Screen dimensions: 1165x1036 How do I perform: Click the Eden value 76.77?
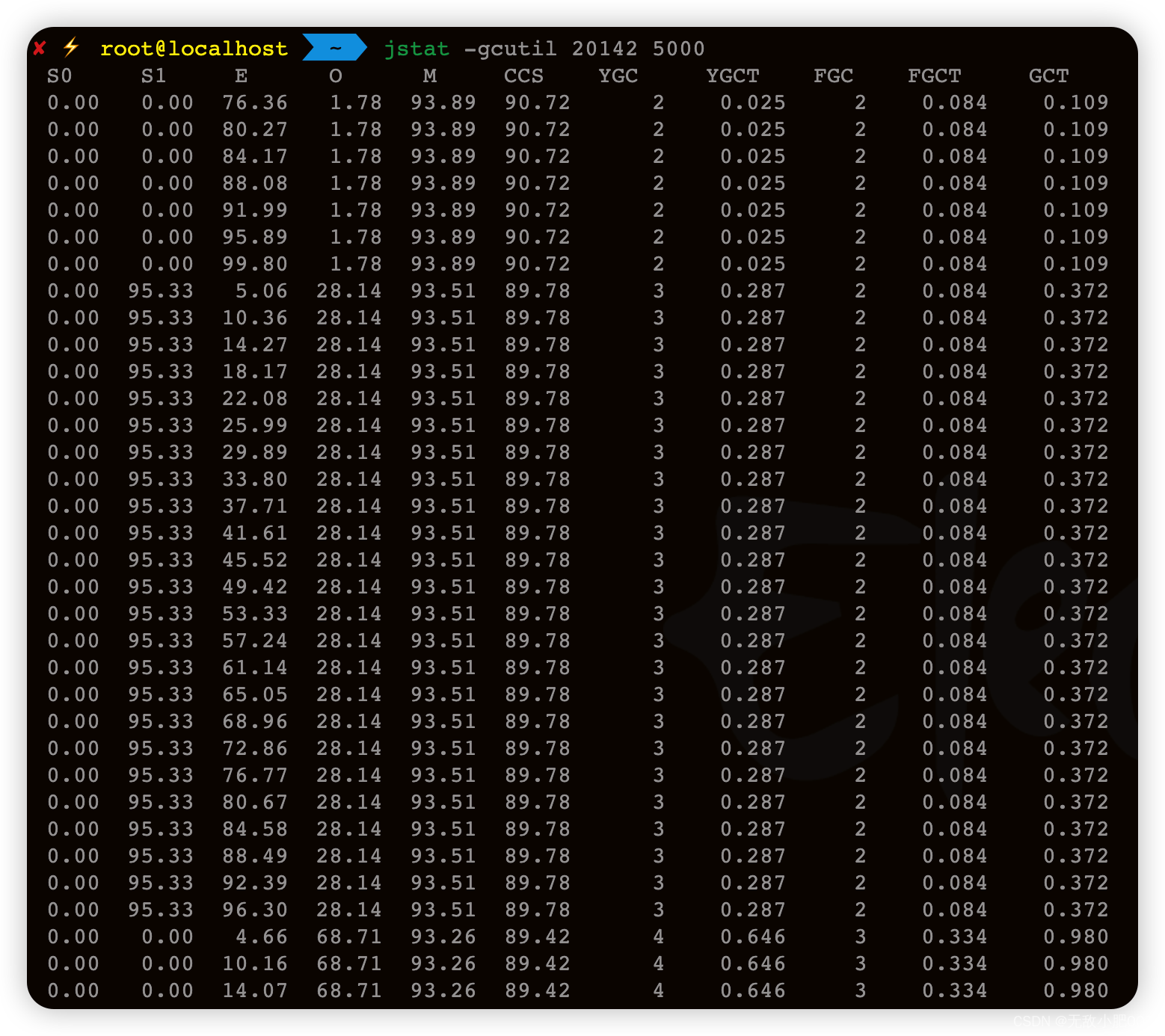[x=255, y=775]
